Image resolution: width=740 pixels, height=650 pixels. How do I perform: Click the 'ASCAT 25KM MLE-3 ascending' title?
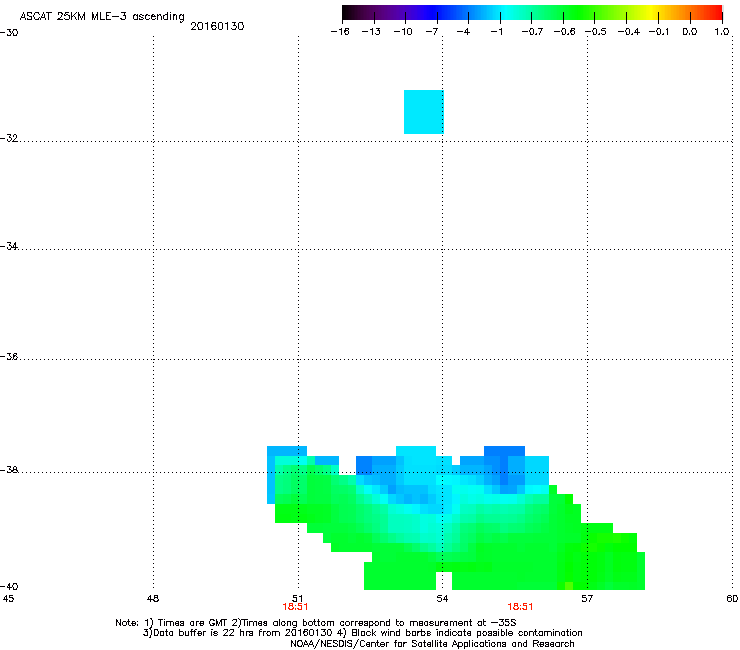point(102,17)
